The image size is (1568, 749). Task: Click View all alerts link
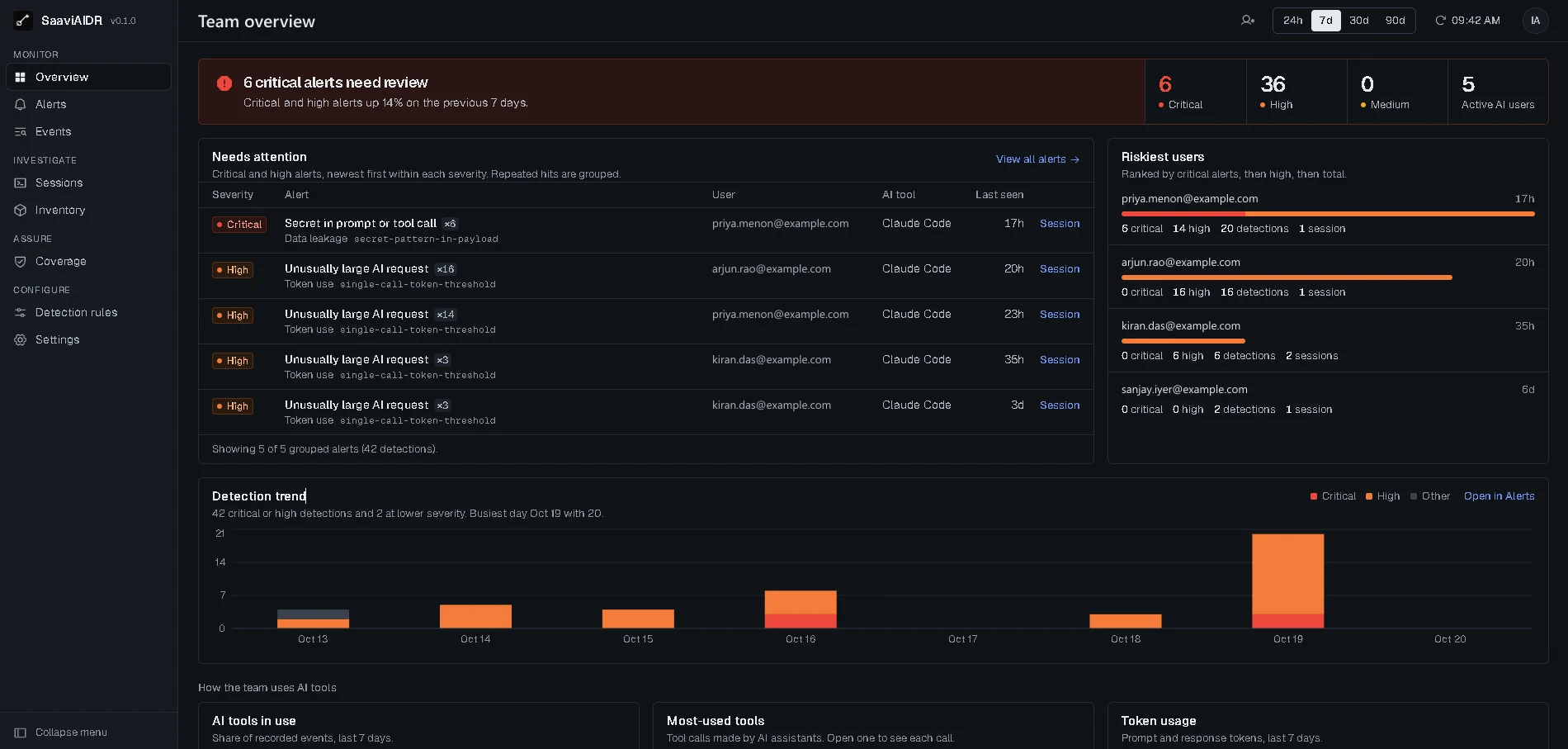[x=1037, y=159]
